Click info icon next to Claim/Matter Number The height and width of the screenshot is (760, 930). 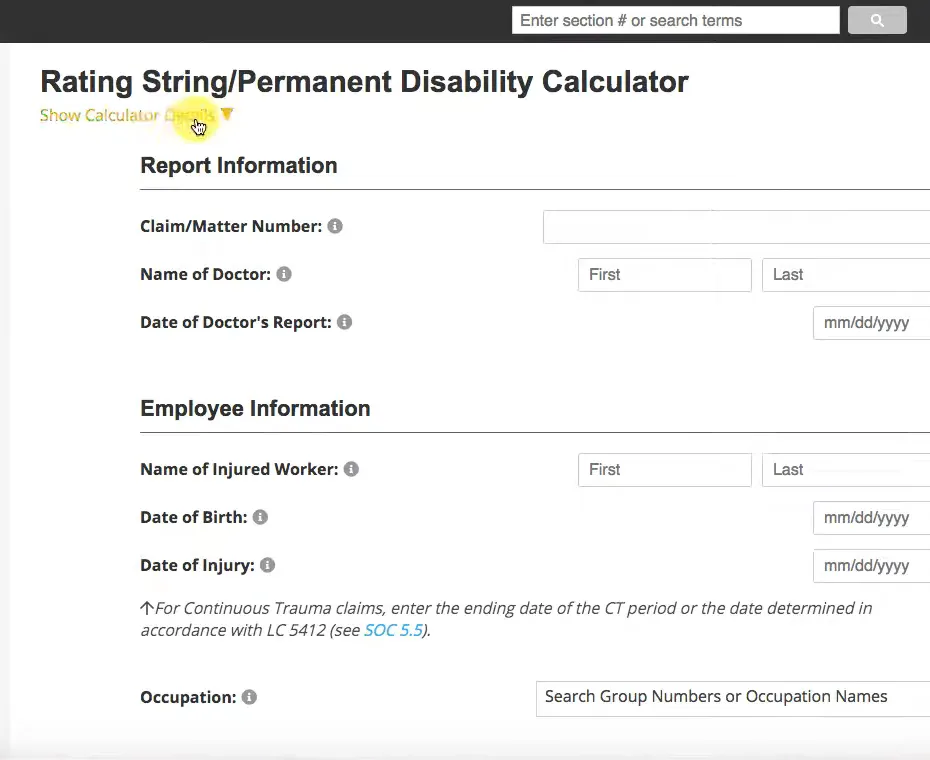pyautogui.click(x=335, y=226)
